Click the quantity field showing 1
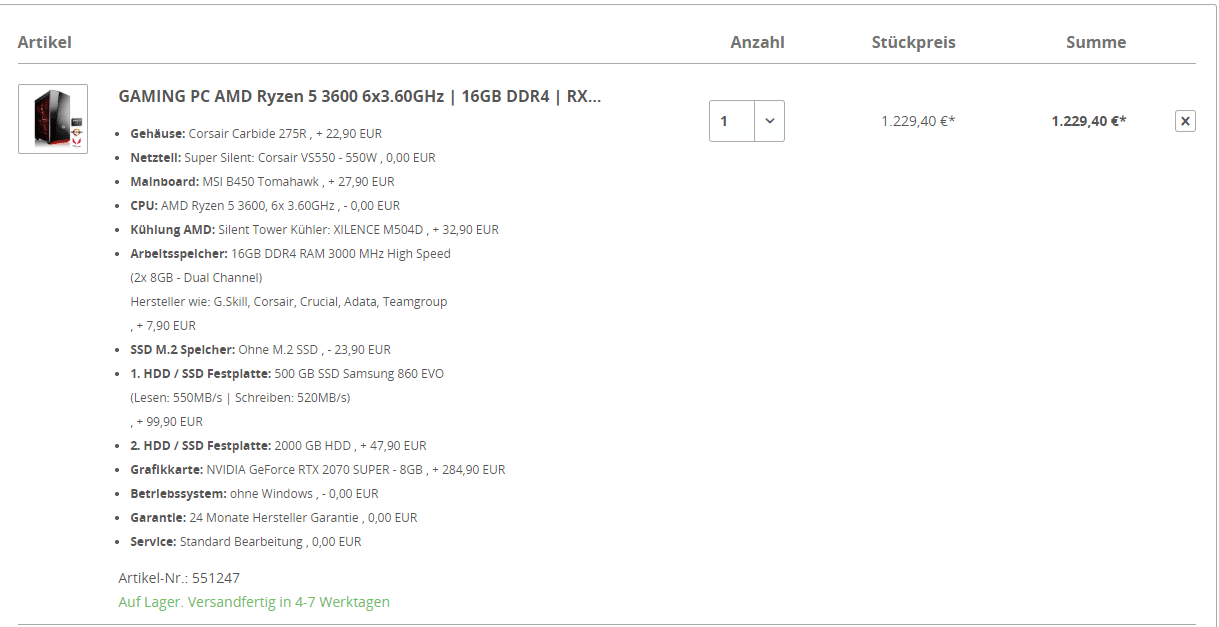Image resolution: width=1219 pixels, height=627 pixels. [x=732, y=121]
